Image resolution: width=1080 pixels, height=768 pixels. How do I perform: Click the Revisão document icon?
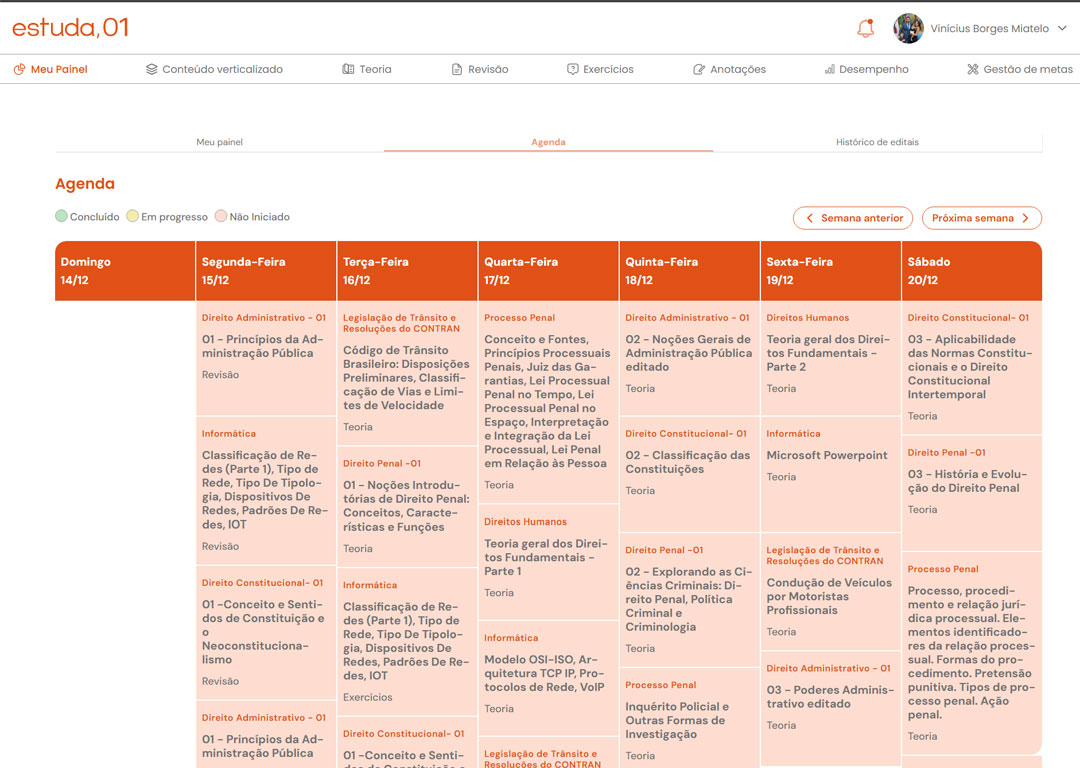[x=457, y=69]
